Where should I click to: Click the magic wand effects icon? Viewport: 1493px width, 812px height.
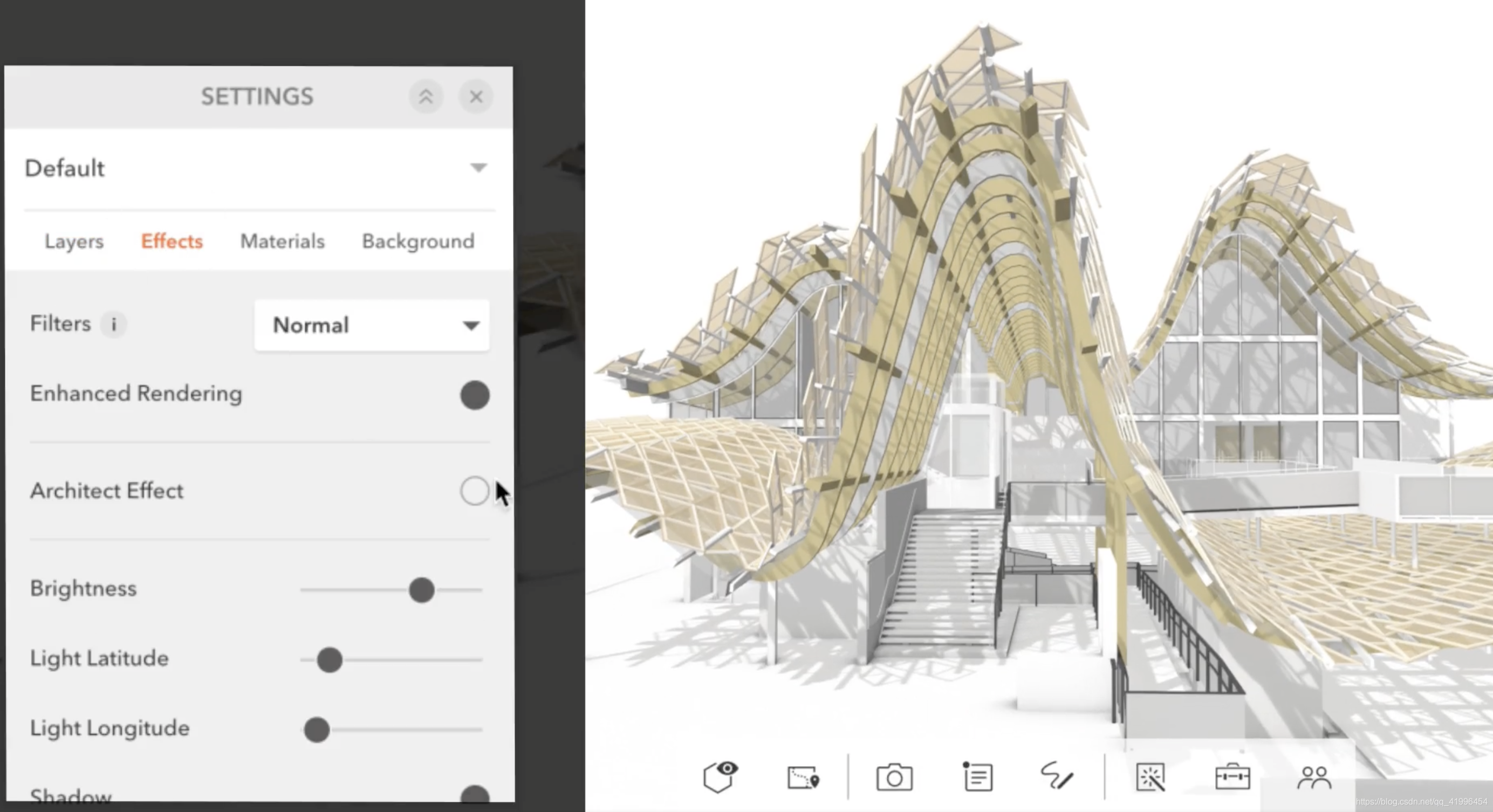tap(1150, 777)
